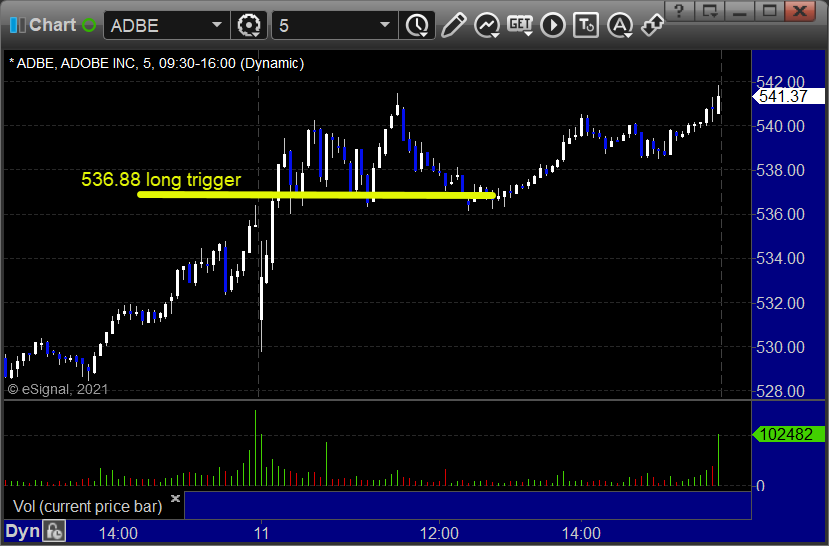Image resolution: width=829 pixels, height=546 pixels.
Task: Open help with the question mark button
Action: (x=679, y=11)
